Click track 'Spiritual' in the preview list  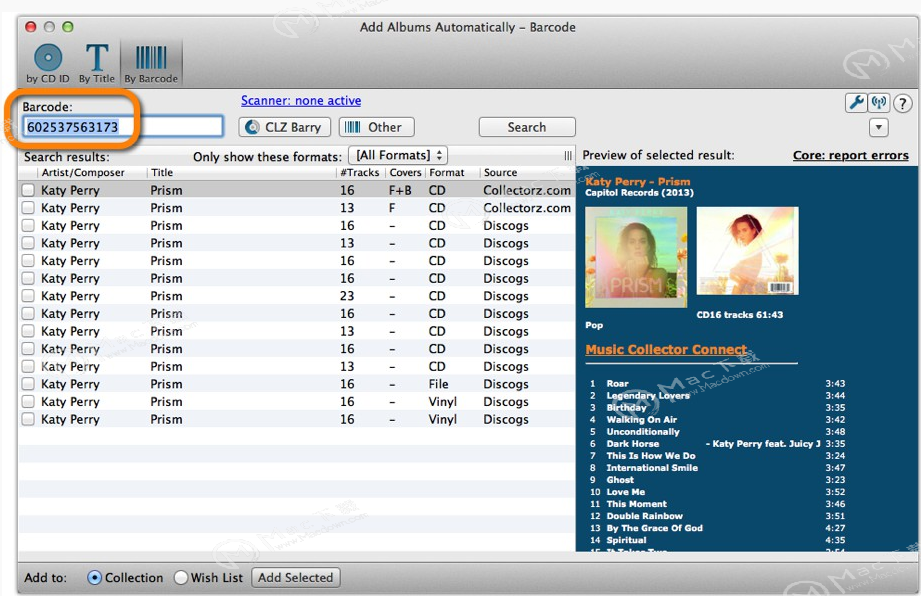(626, 540)
